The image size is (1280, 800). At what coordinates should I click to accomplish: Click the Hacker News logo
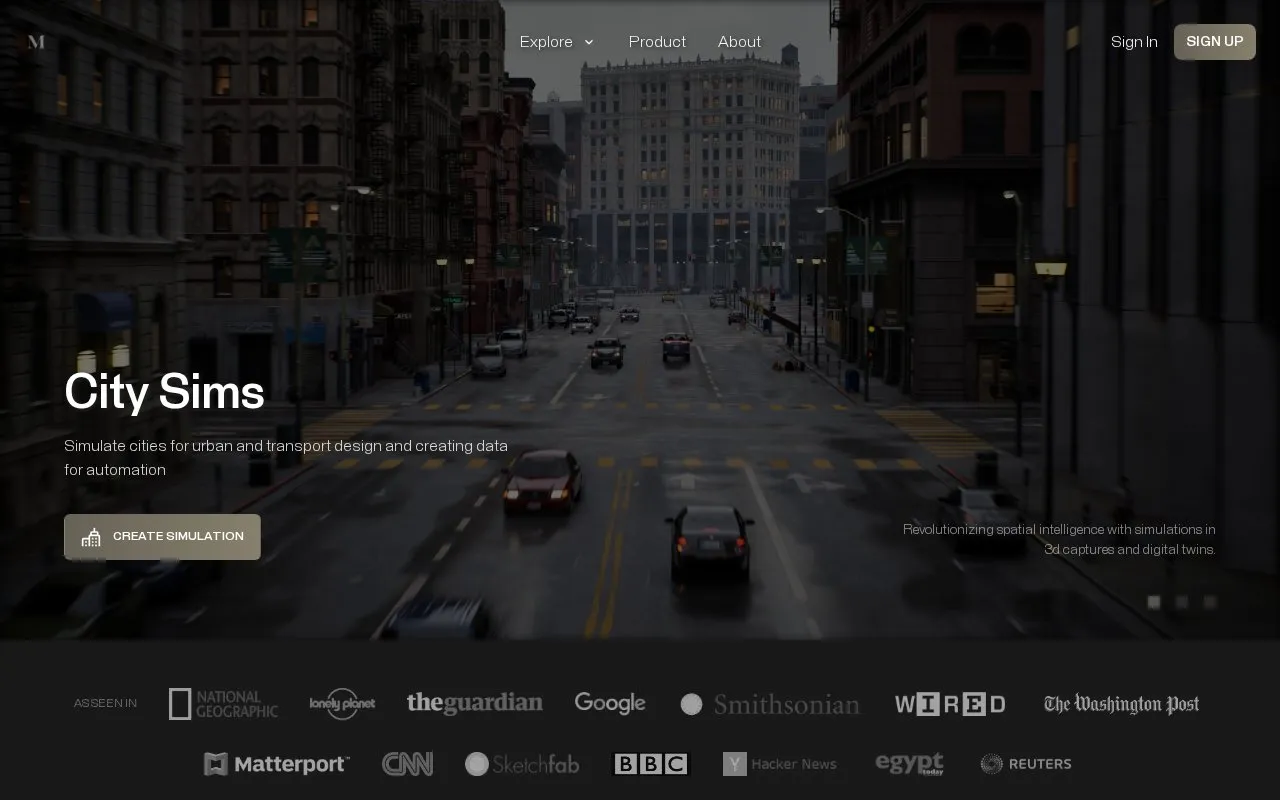pyautogui.click(x=780, y=764)
